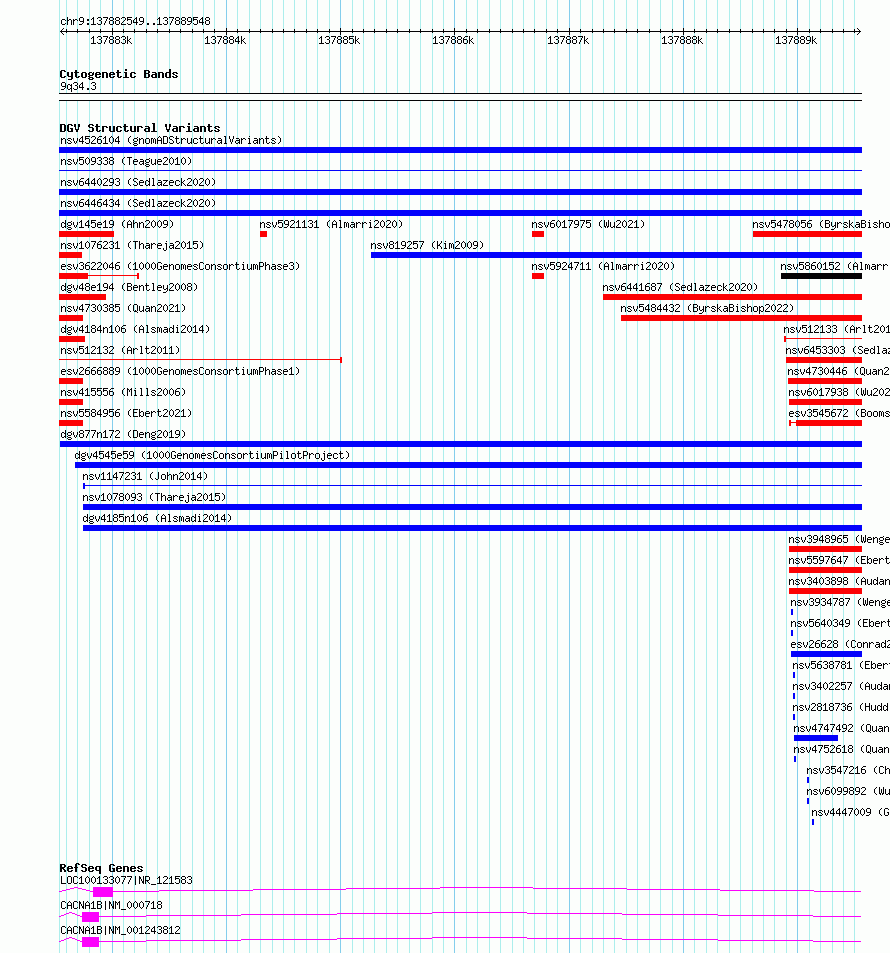Click nsv1076231 (Thareja2015) label
This screenshot has height=953, width=890.
click(x=132, y=246)
